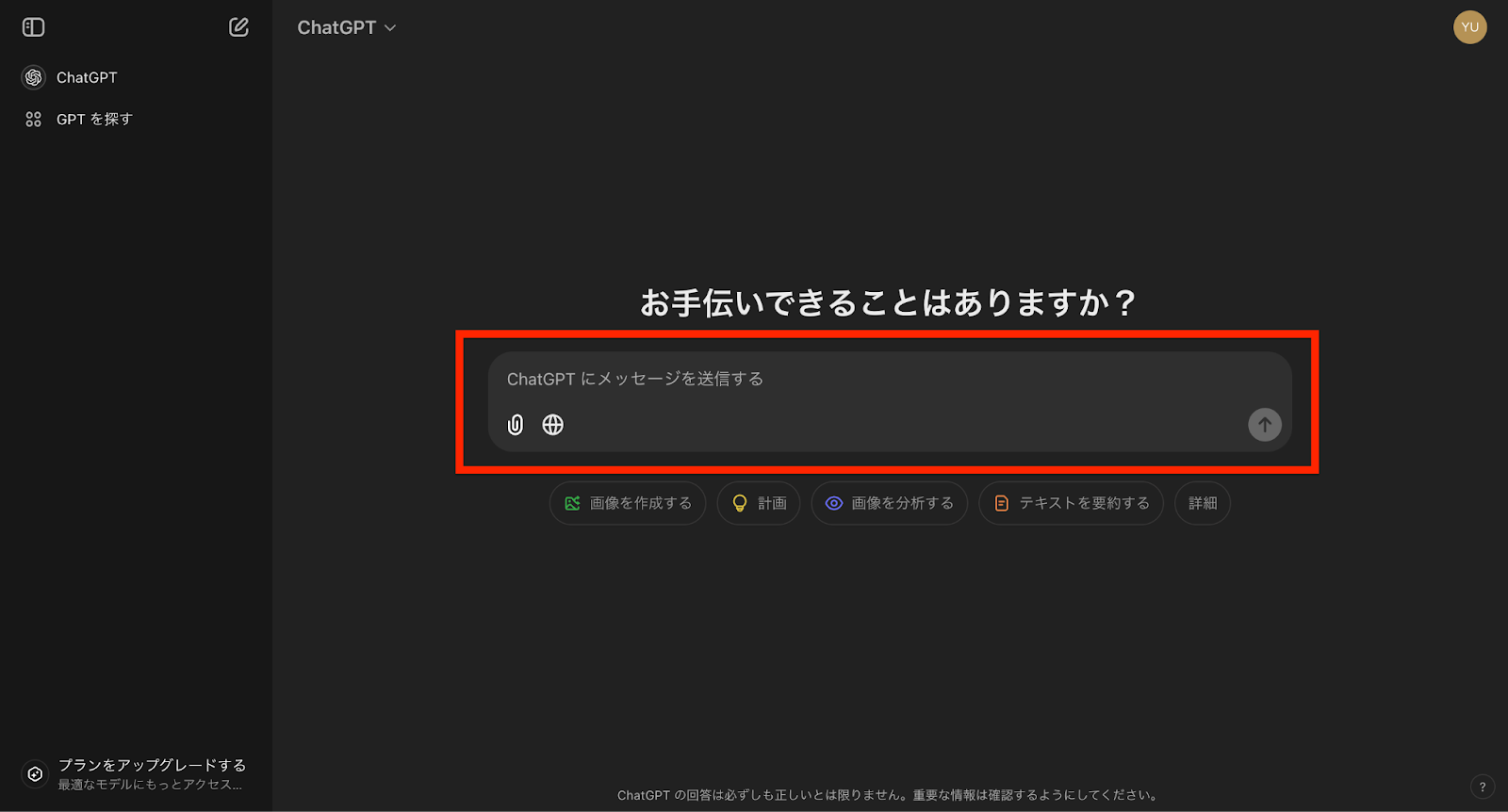
Task: Choose the 画像を分析する suggestion
Action: [890, 503]
